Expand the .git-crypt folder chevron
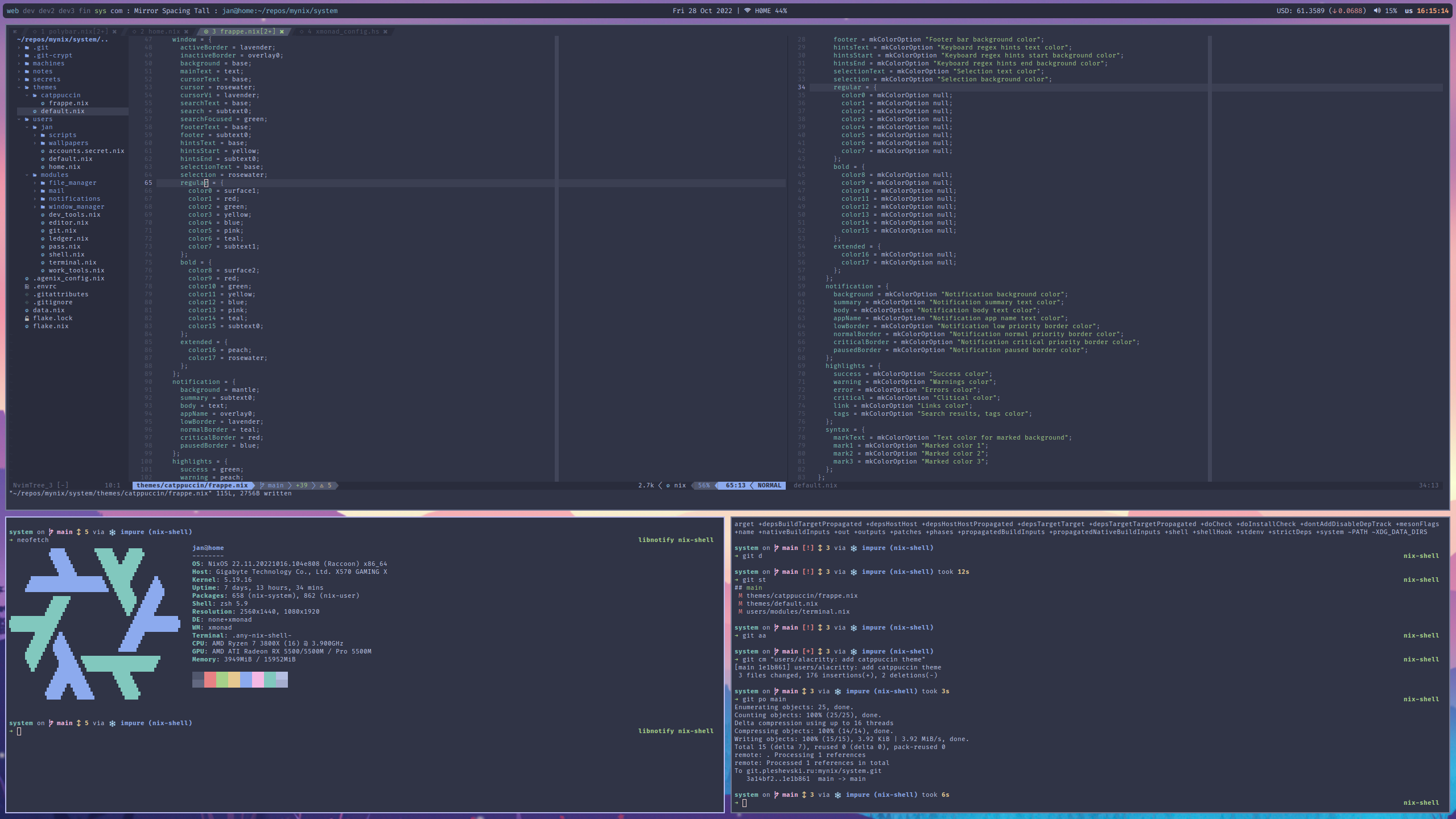This screenshot has height=819, width=1456. (19, 56)
